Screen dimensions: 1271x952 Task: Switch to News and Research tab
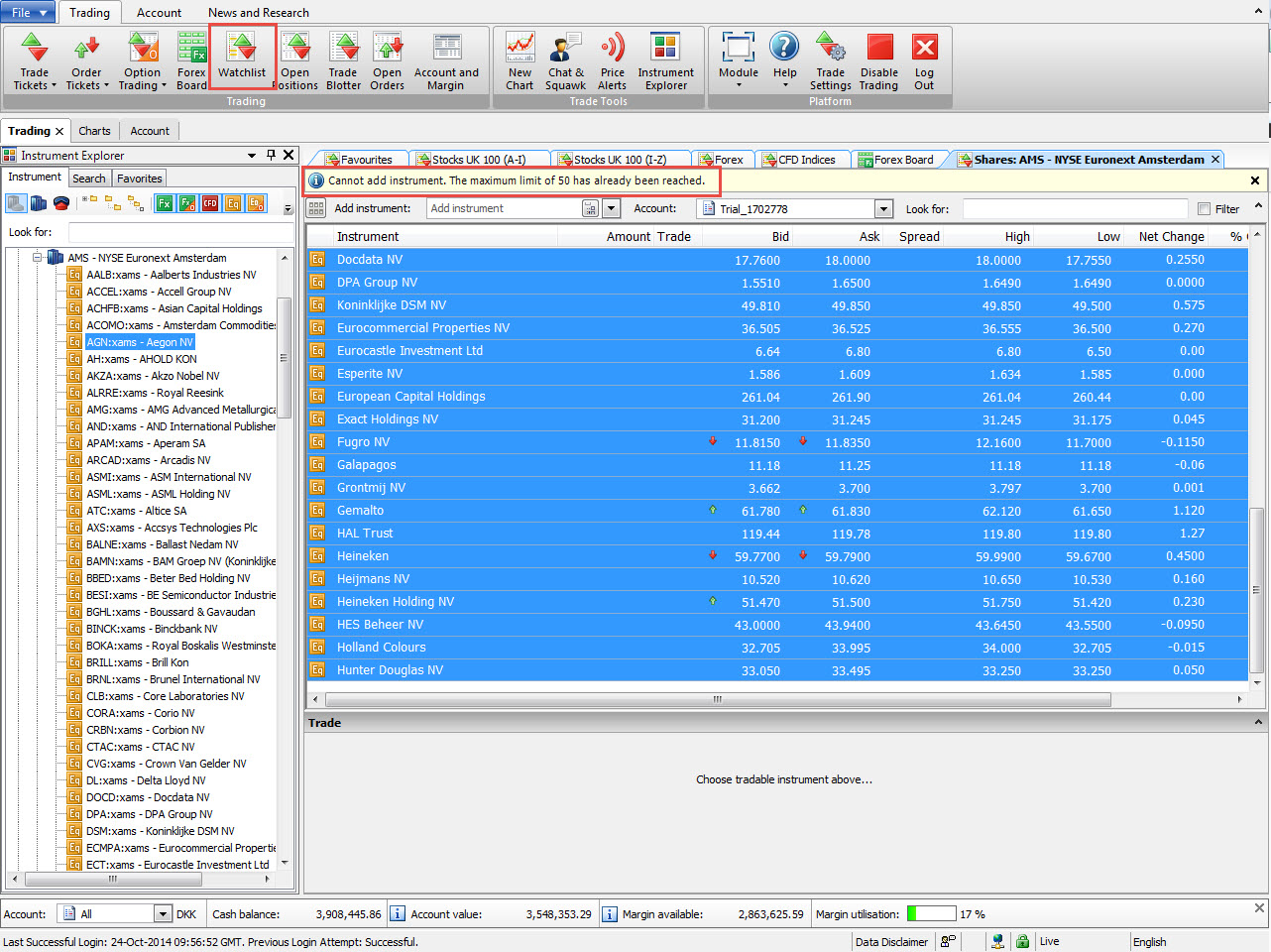[259, 13]
